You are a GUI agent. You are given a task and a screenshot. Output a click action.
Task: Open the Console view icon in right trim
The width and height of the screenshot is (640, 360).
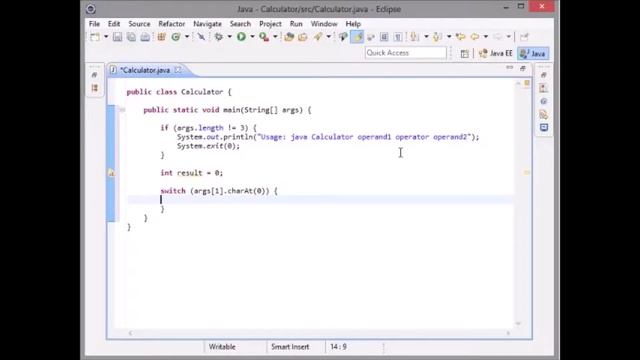click(544, 128)
